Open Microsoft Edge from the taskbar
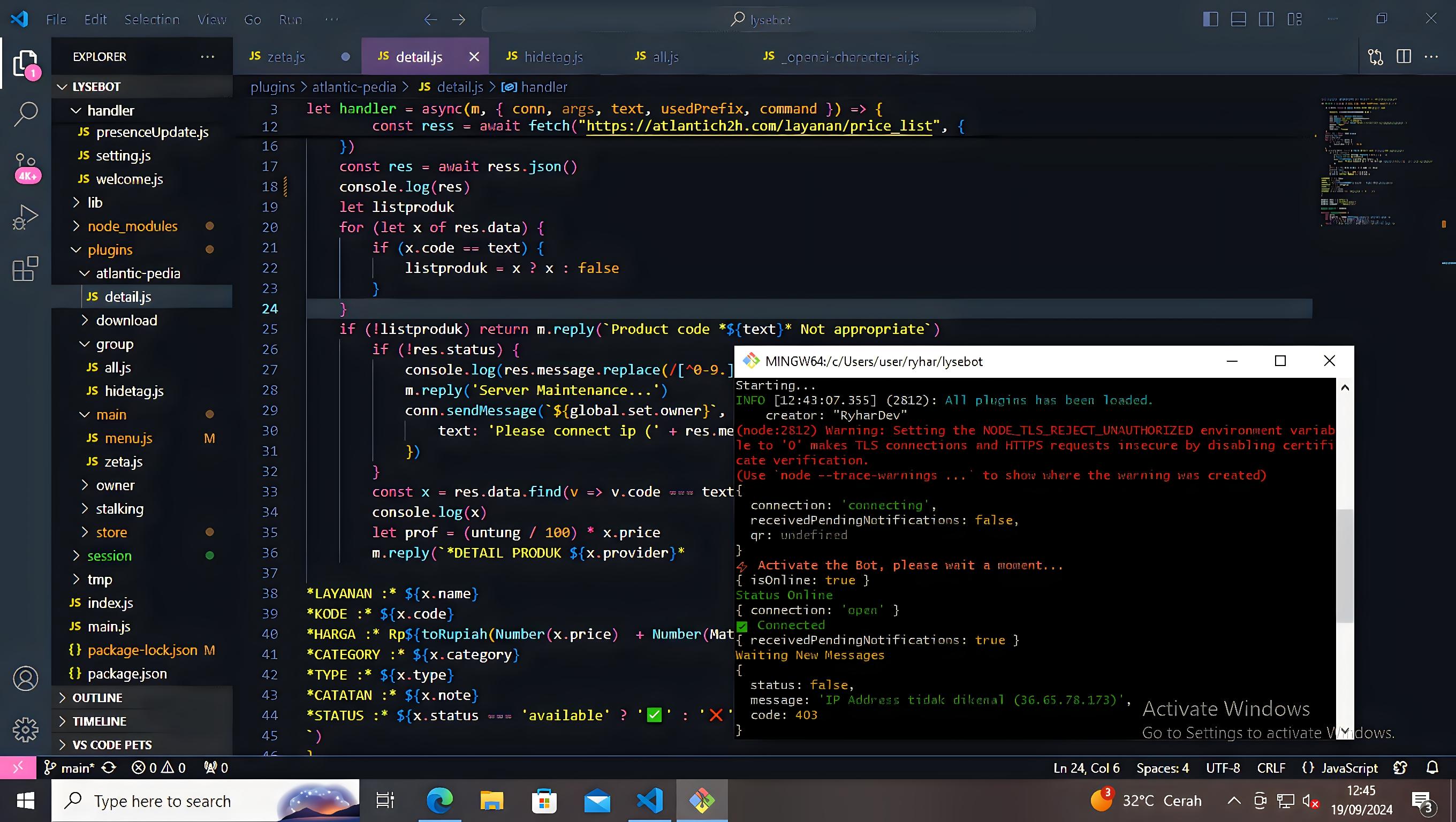The image size is (1456, 822). [439, 801]
